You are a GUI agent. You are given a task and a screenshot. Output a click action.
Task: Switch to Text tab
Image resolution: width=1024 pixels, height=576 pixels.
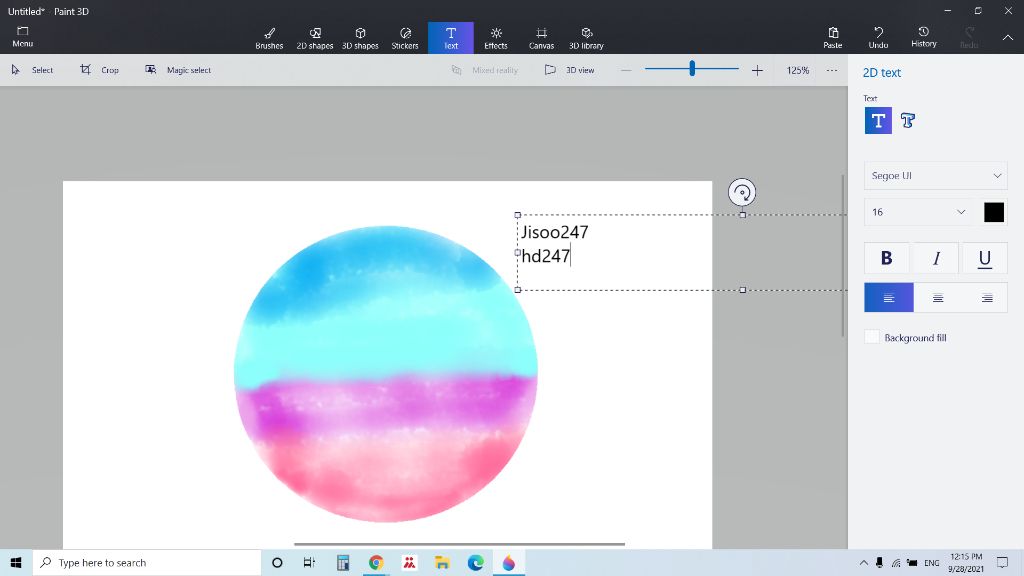(x=451, y=38)
